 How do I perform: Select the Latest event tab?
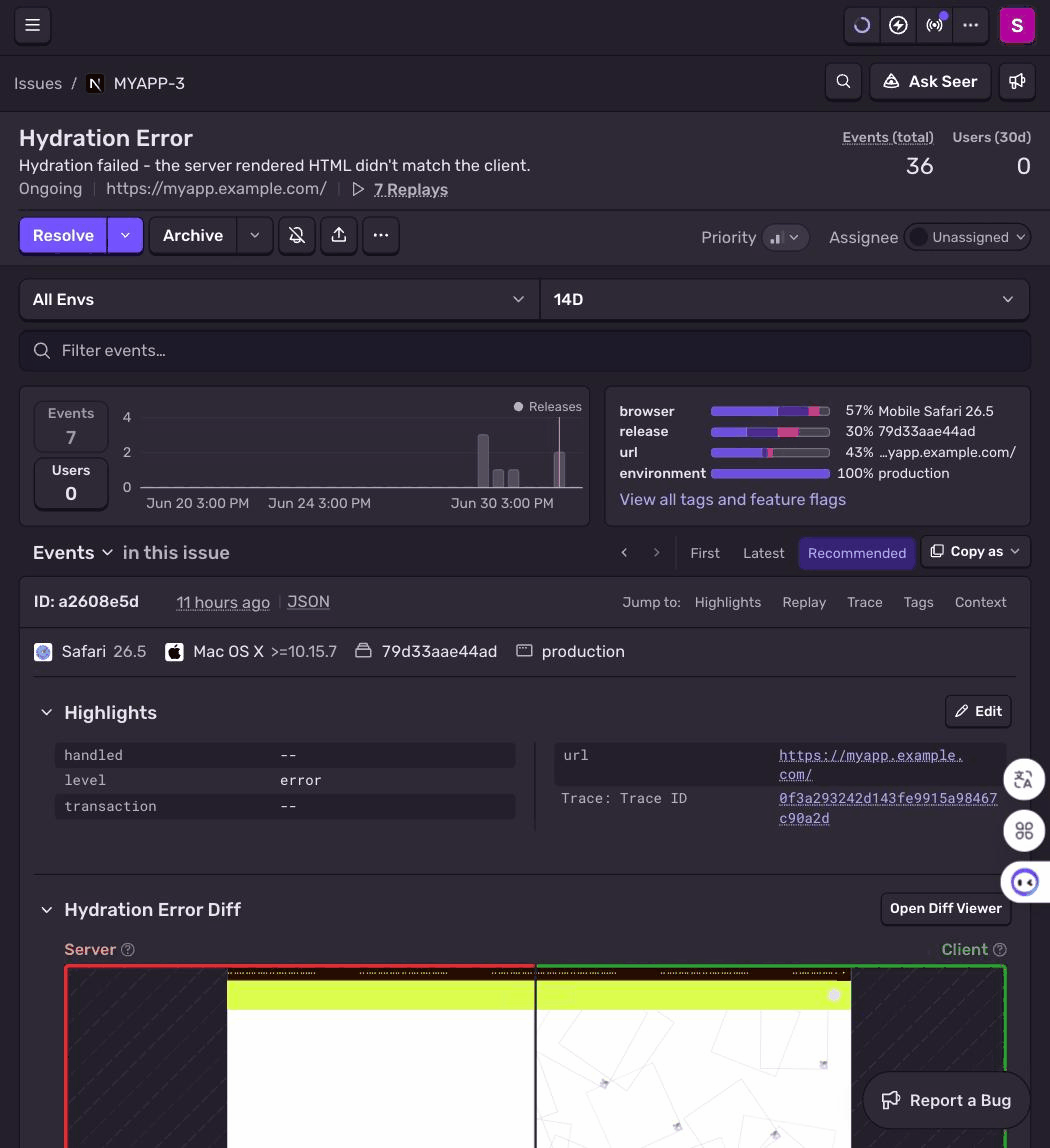[x=764, y=553]
